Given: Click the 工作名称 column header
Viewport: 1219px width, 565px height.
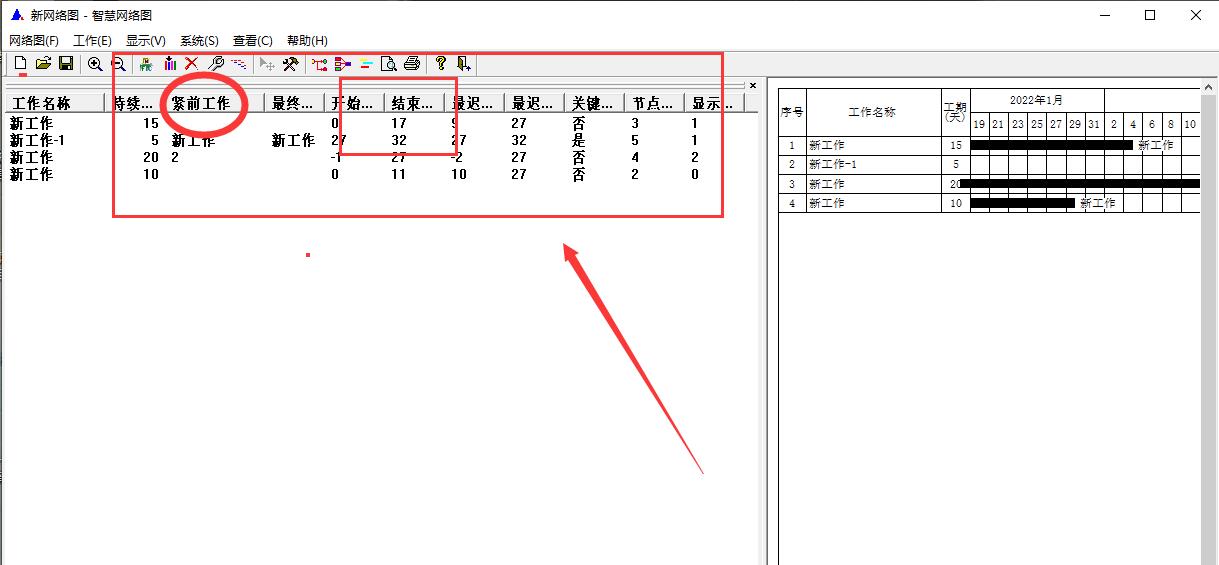Looking at the screenshot, I should pyautogui.click(x=54, y=103).
